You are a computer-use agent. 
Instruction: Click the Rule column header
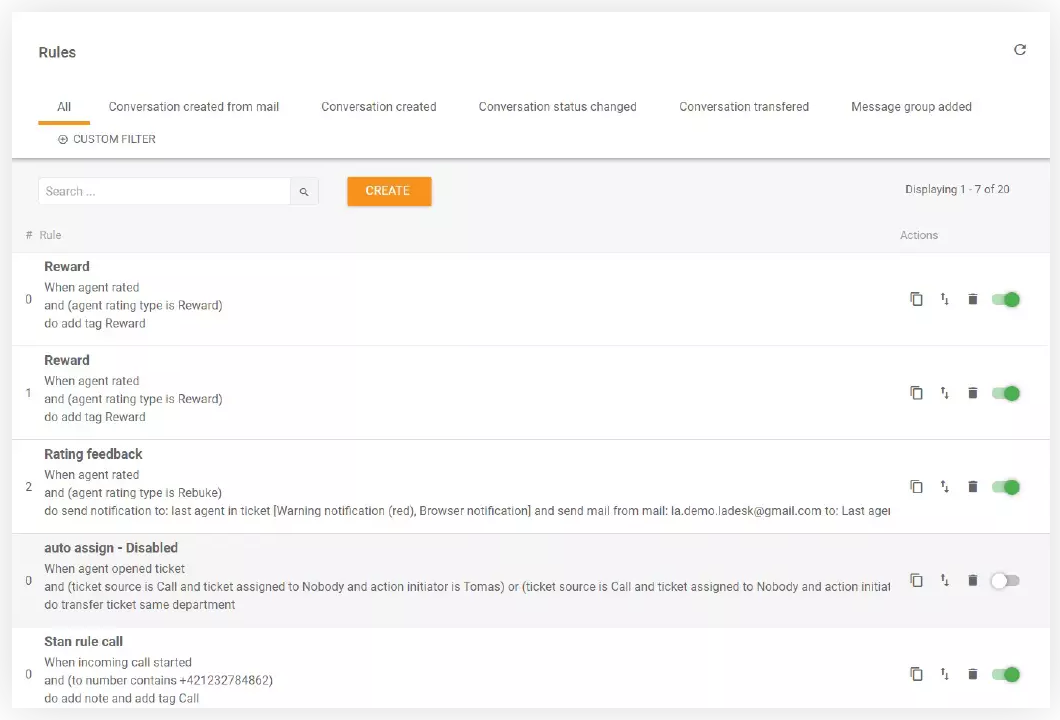tap(50, 235)
